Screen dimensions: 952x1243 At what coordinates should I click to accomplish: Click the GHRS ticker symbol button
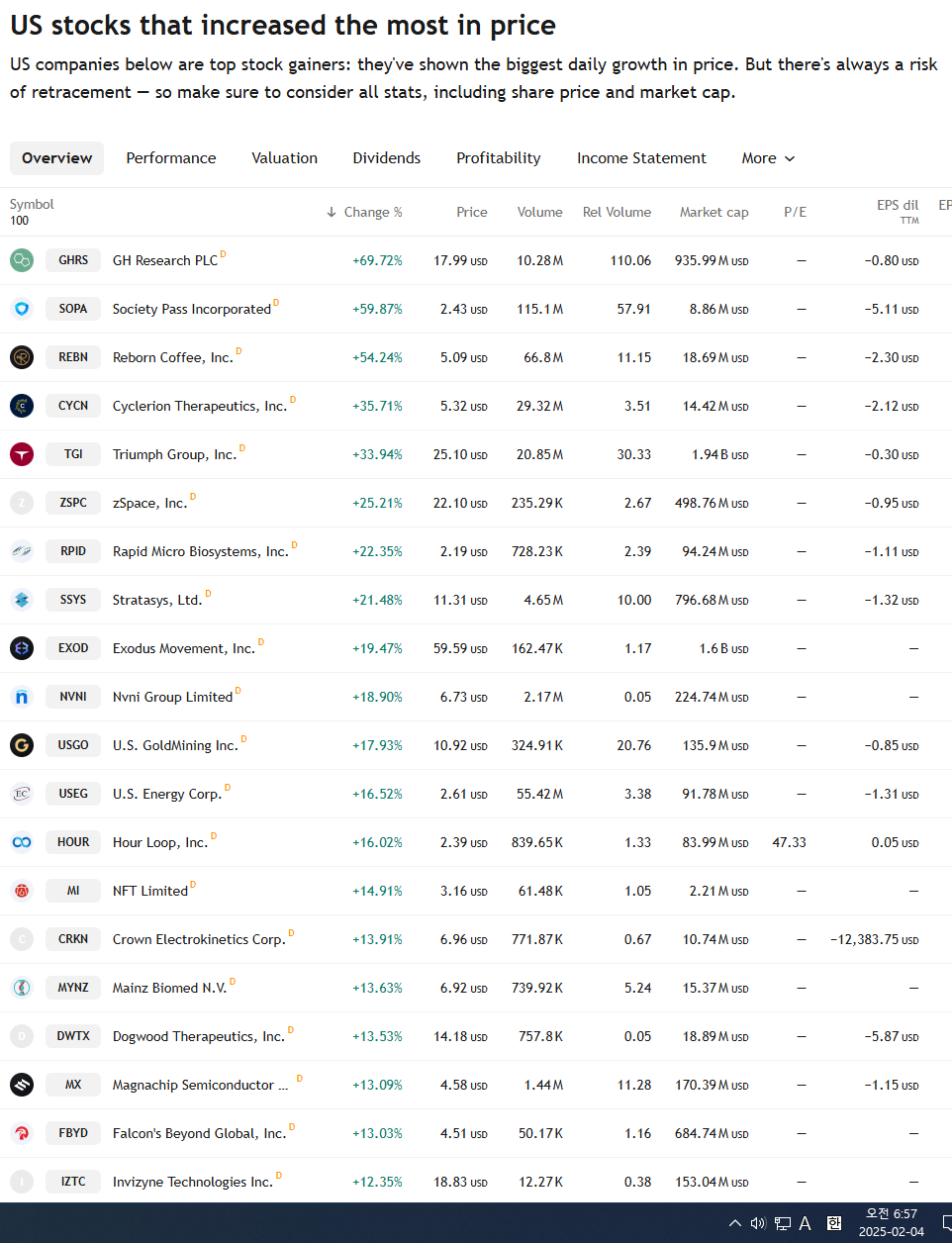click(73, 260)
